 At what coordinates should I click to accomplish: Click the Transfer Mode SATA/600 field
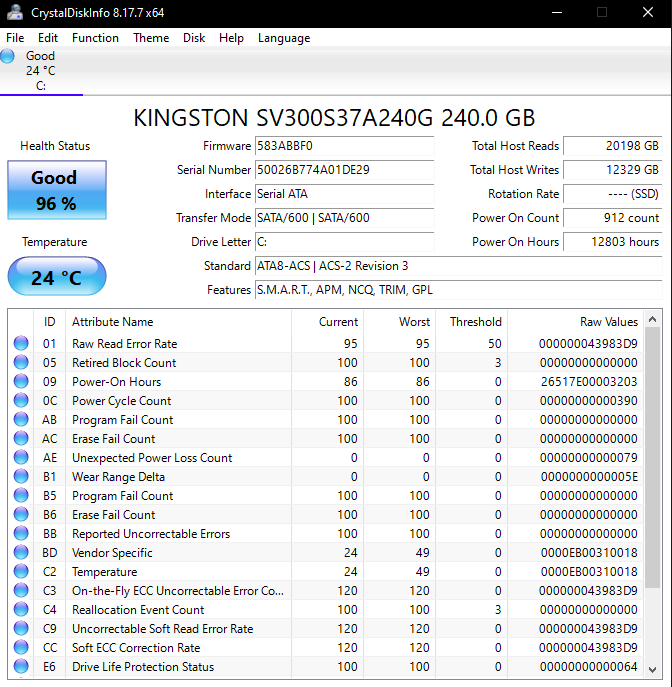344,218
